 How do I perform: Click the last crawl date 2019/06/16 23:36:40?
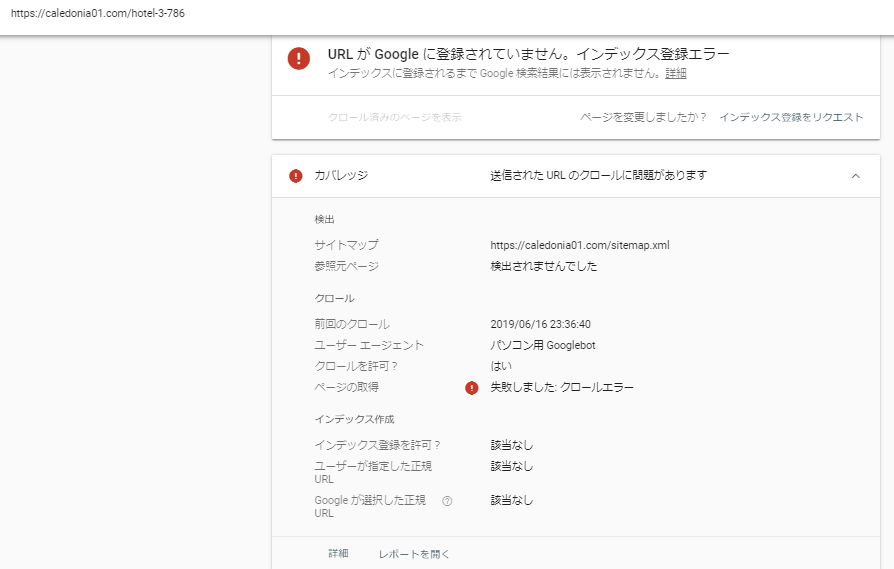[x=541, y=324]
